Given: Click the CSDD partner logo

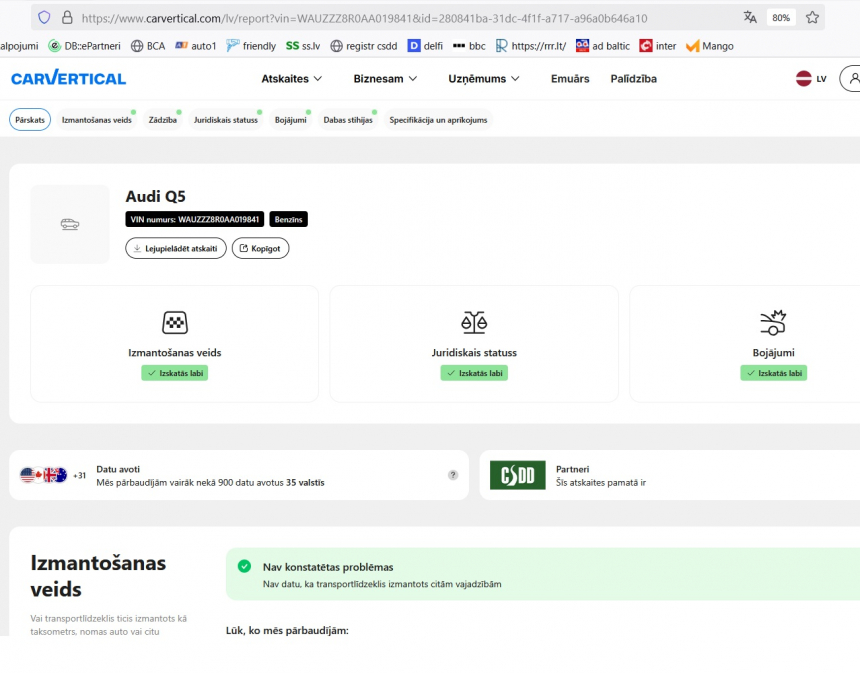Looking at the screenshot, I should pos(517,475).
